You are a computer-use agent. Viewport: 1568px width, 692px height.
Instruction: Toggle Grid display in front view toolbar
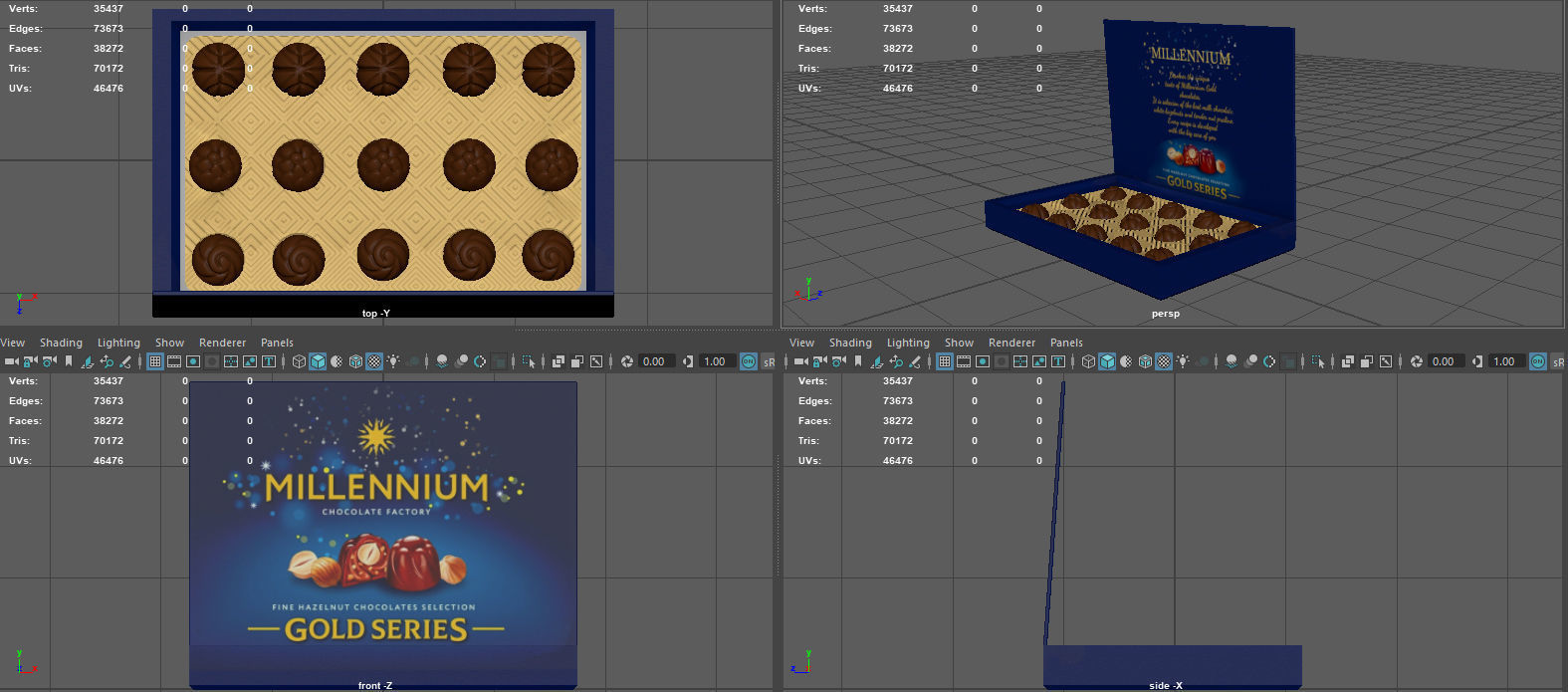(x=154, y=361)
